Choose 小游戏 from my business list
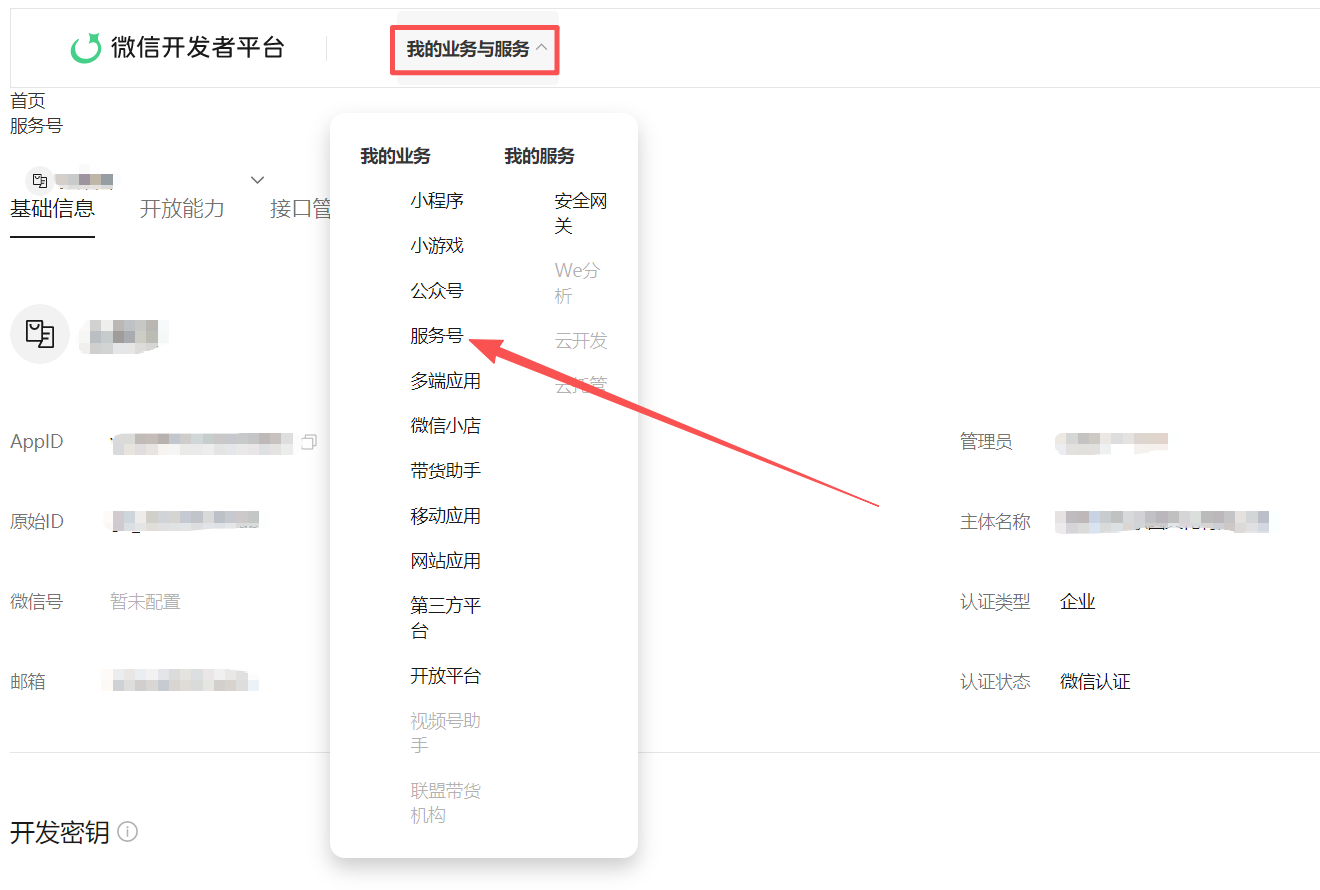This screenshot has height=890, width=1320. pos(437,246)
